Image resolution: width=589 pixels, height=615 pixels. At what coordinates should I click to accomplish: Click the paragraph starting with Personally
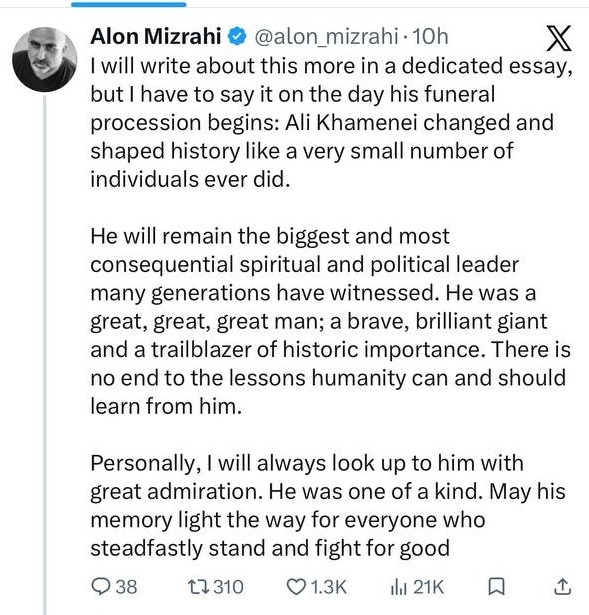tap(328, 505)
